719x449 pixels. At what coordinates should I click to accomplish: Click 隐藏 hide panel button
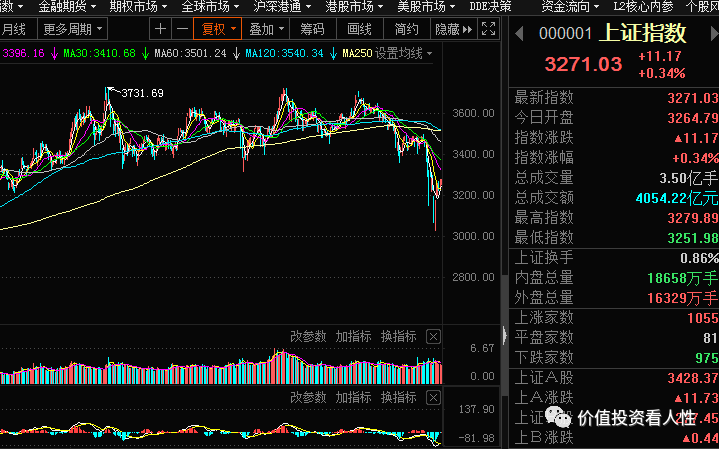[453, 29]
